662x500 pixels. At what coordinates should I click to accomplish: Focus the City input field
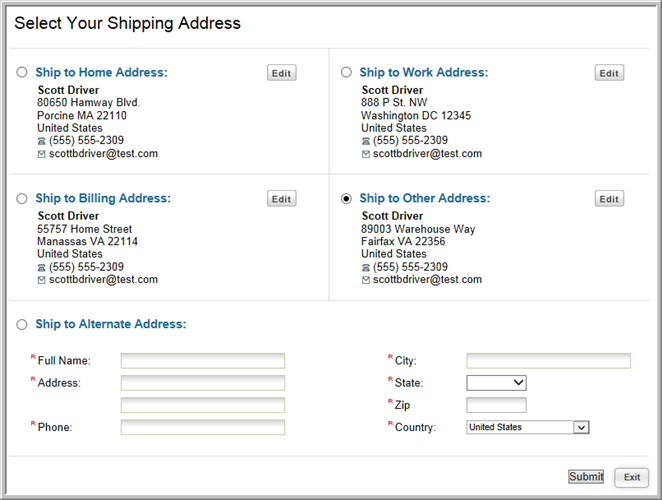pos(548,361)
